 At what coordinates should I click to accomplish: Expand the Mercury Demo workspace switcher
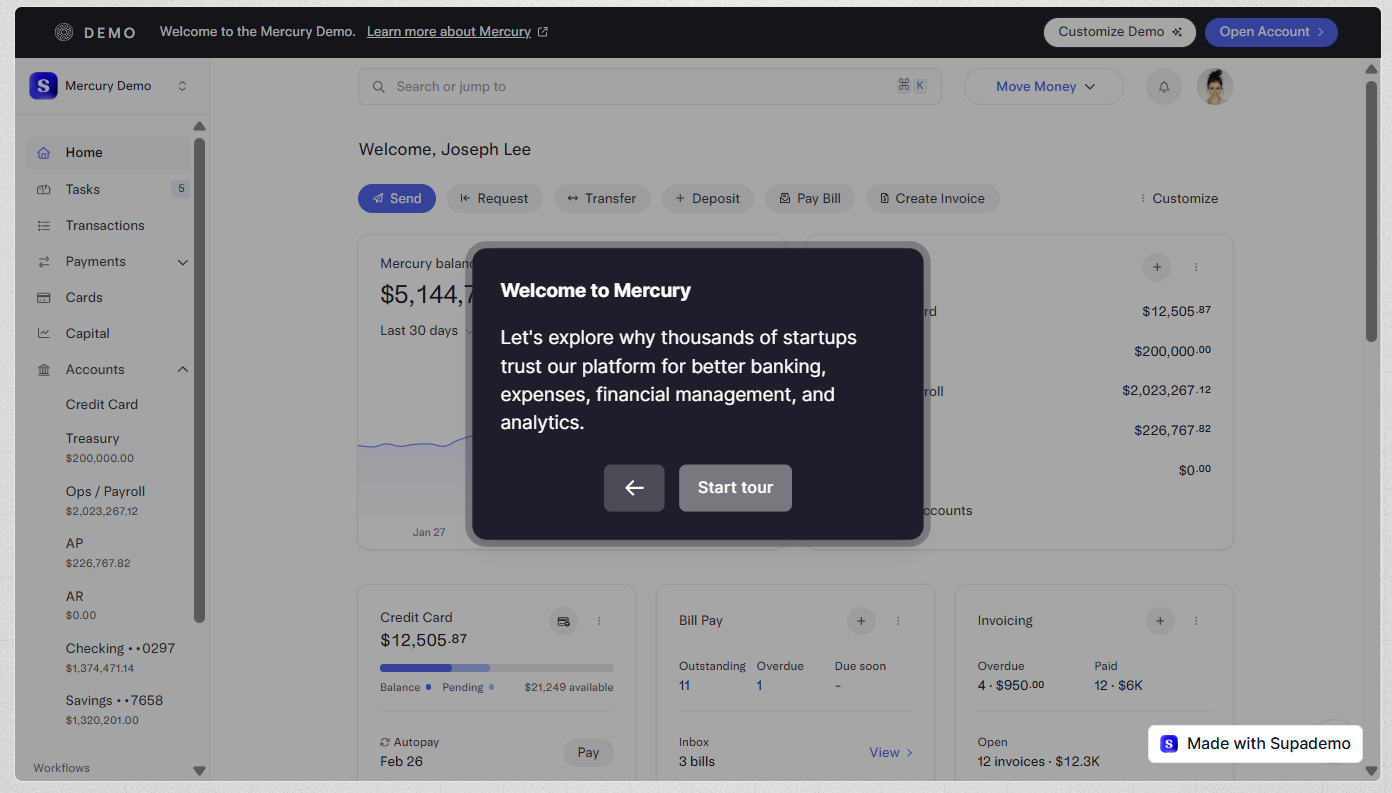[x=182, y=86]
